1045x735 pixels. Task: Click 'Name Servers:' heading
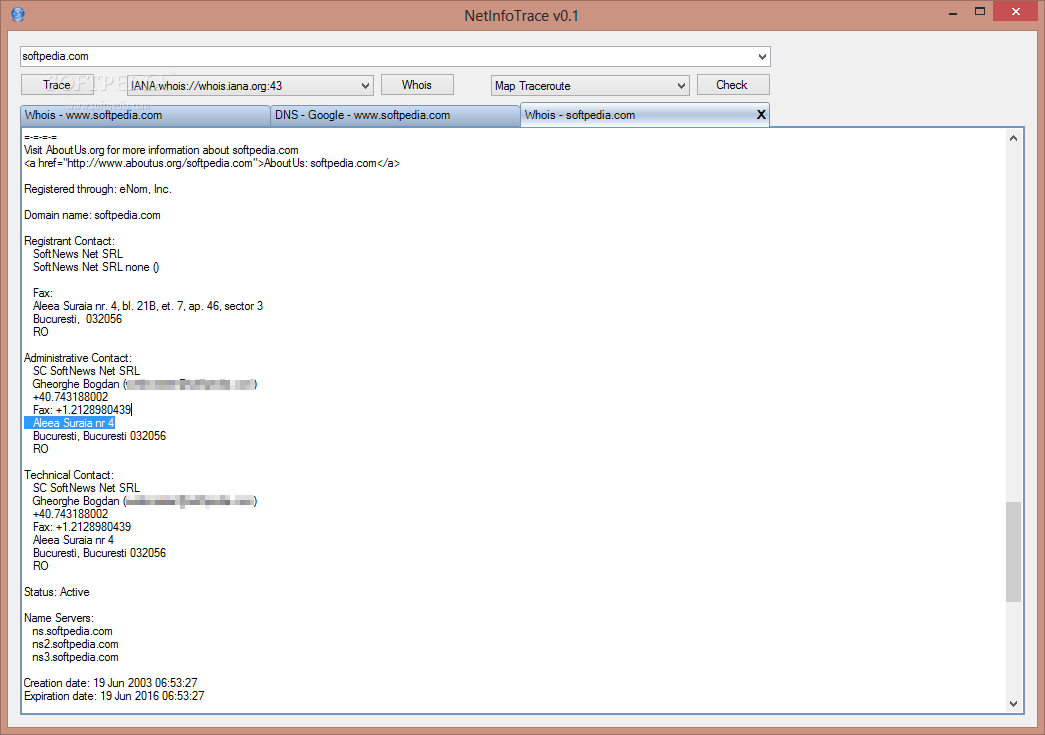[x=59, y=618]
